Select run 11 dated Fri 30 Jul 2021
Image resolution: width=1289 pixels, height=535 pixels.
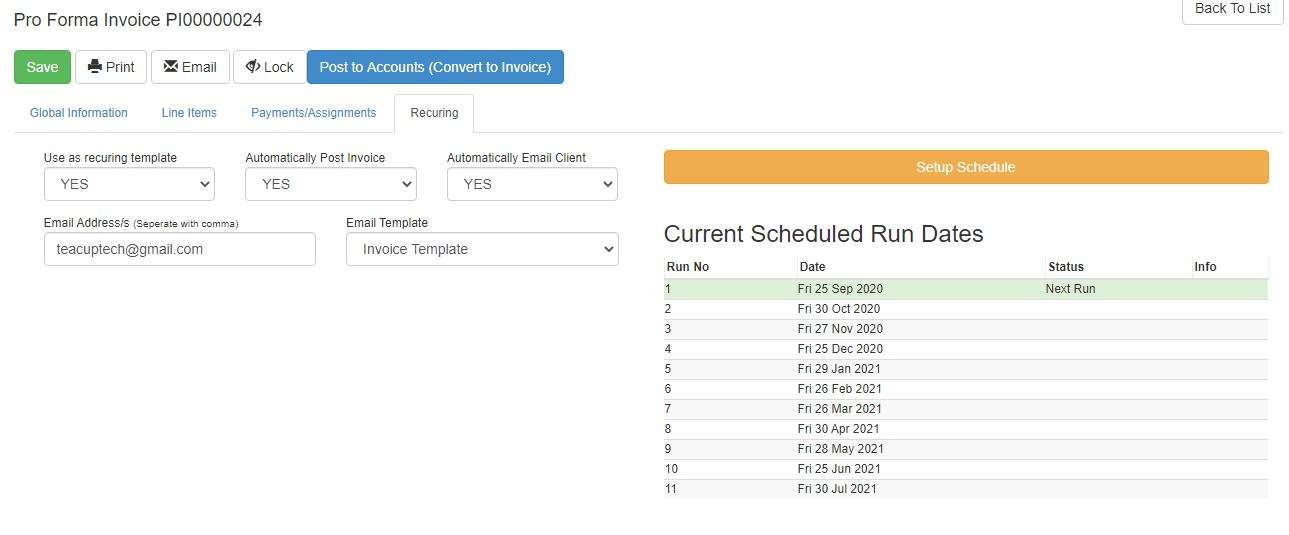point(837,489)
